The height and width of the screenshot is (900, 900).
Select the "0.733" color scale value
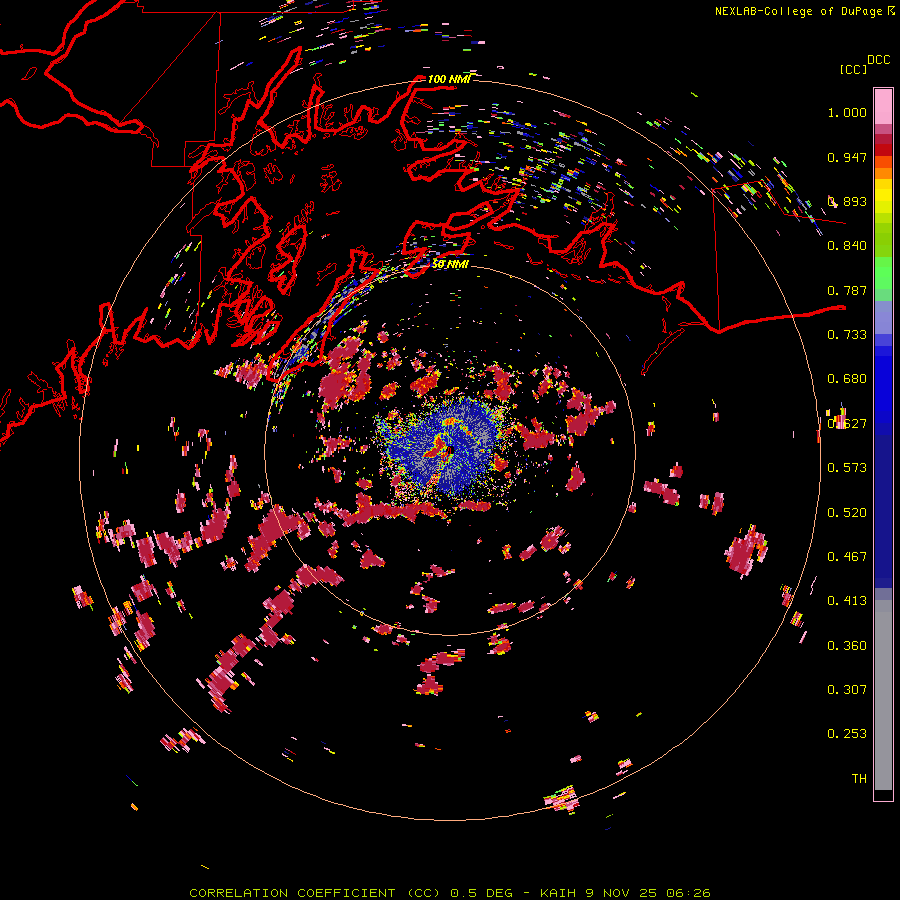pos(847,335)
